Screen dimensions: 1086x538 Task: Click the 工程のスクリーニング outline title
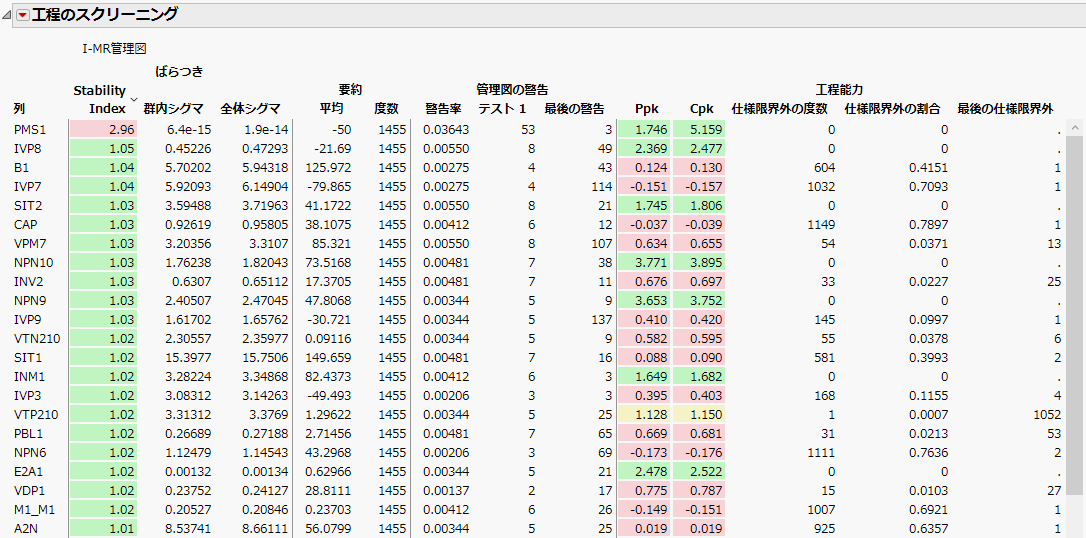pos(105,14)
